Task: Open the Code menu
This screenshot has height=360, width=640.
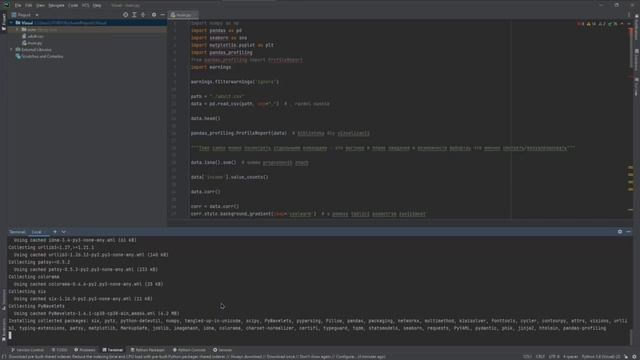Action: point(73,5)
